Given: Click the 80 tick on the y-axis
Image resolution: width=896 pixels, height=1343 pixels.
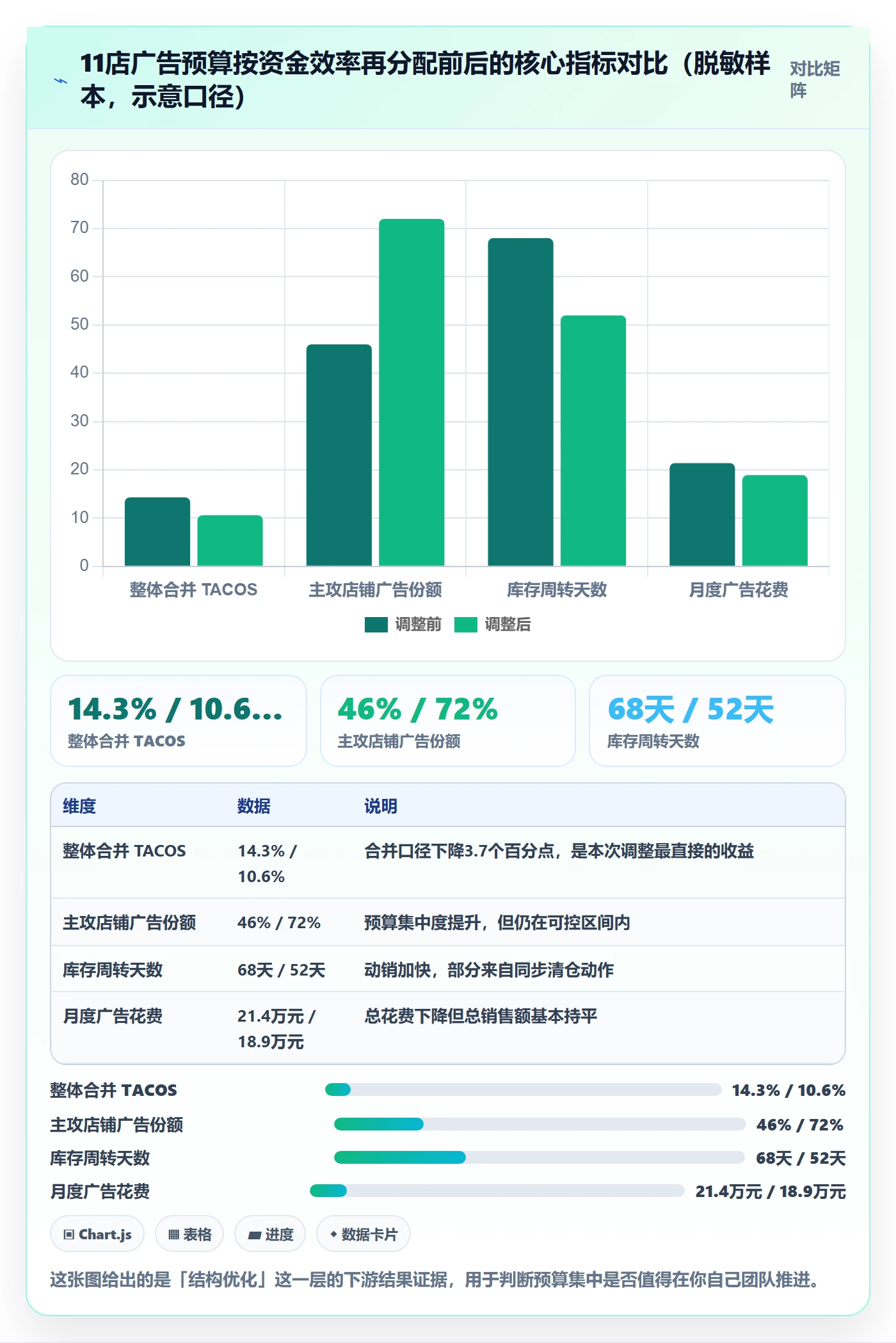Looking at the screenshot, I should [79, 179].
